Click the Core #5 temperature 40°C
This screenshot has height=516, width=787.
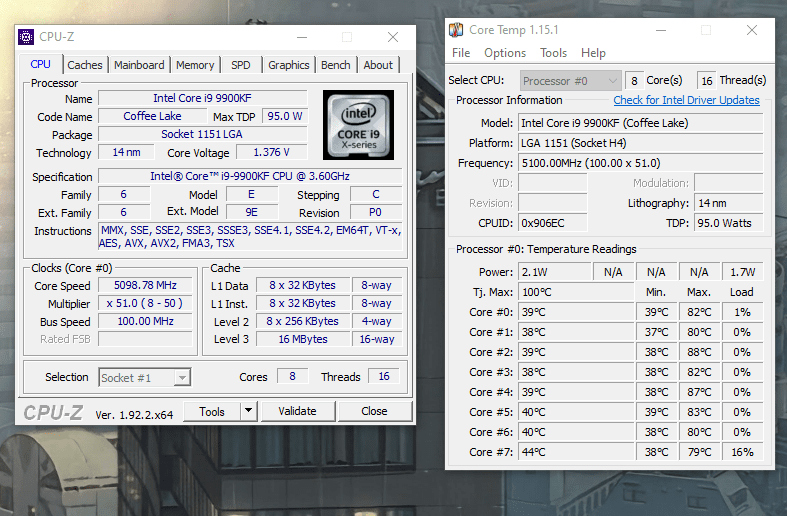[x=576, y=412]
